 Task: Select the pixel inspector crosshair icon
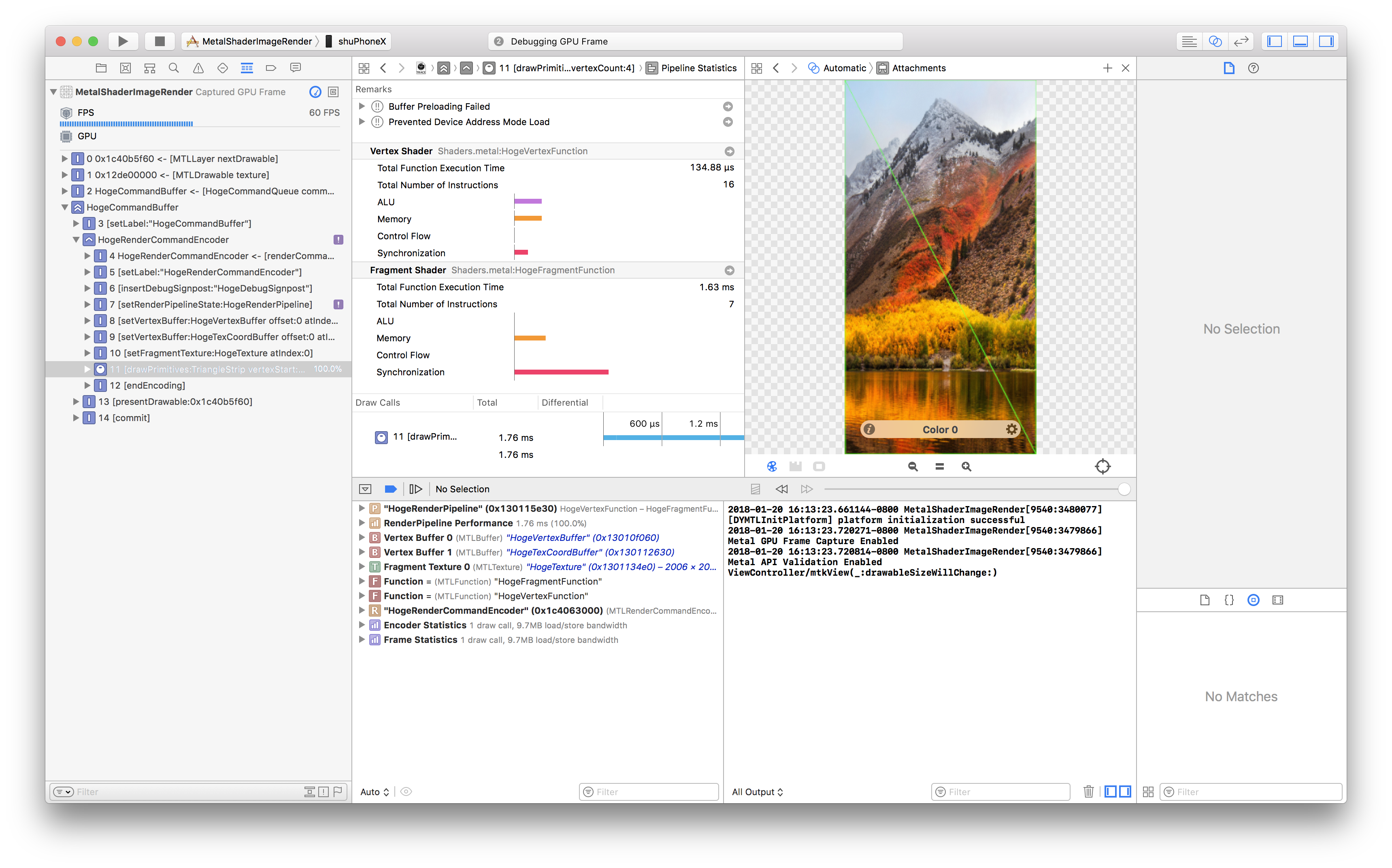pos(1103,466)
